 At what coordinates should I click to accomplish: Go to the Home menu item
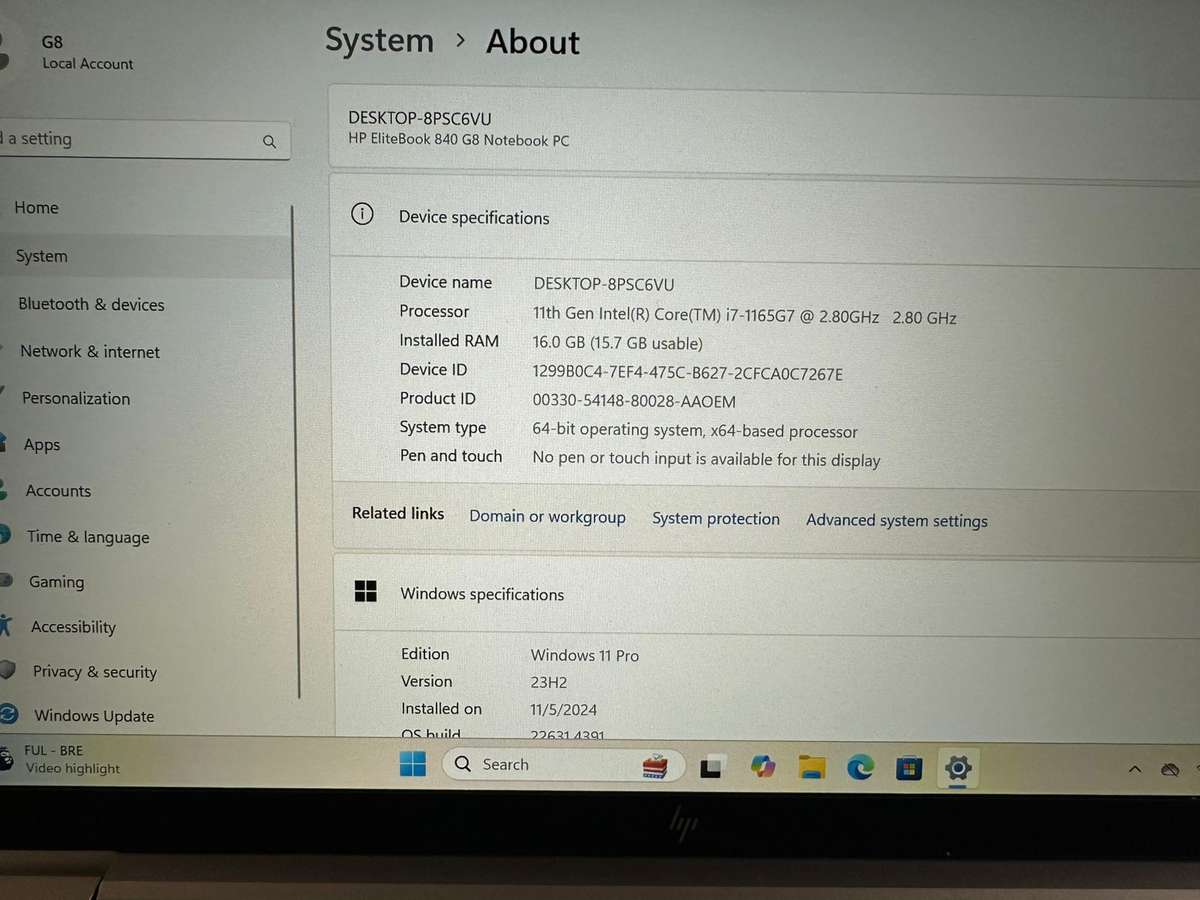point(36,207)
